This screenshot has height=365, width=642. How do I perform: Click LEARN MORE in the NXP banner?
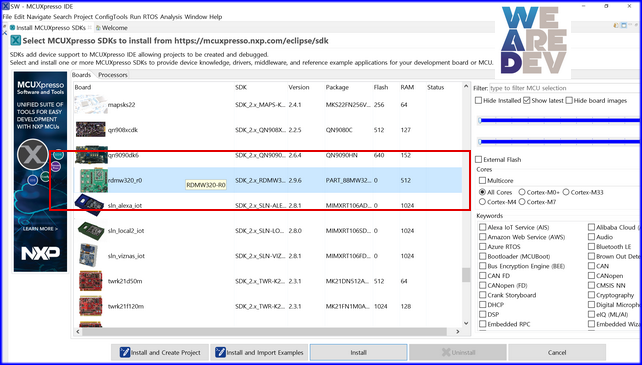tap(40, 229)
